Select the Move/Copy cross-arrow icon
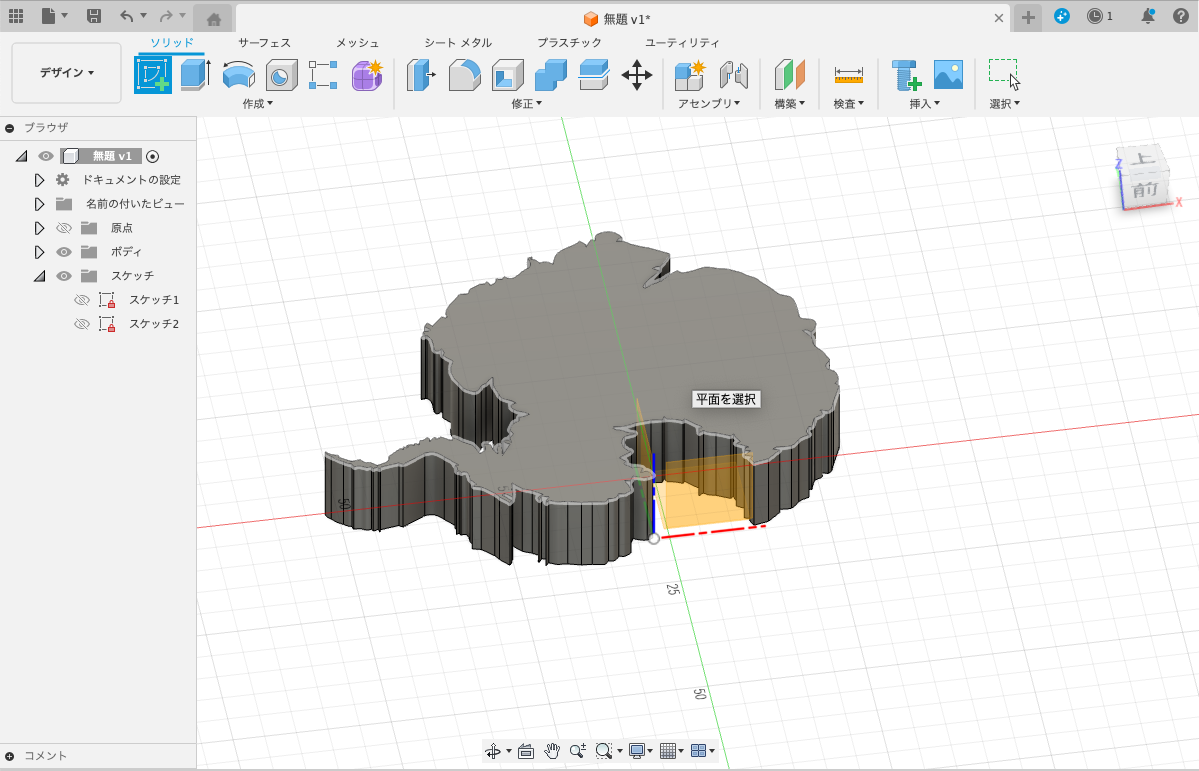Screen dimensions: 1199x771 click(637, 75)
